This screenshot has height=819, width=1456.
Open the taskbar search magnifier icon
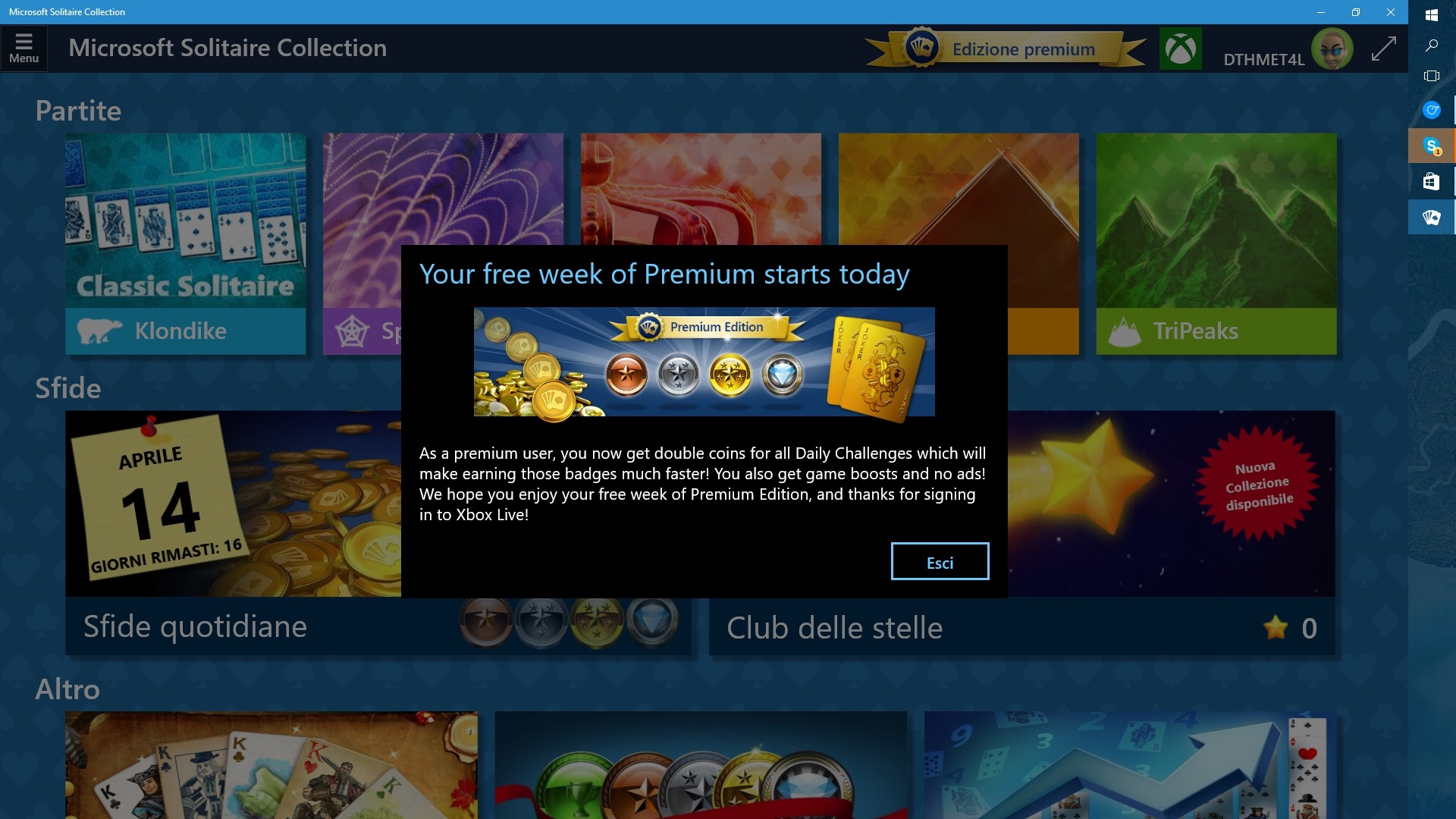pyautogui.click(x=1432, y=45)
